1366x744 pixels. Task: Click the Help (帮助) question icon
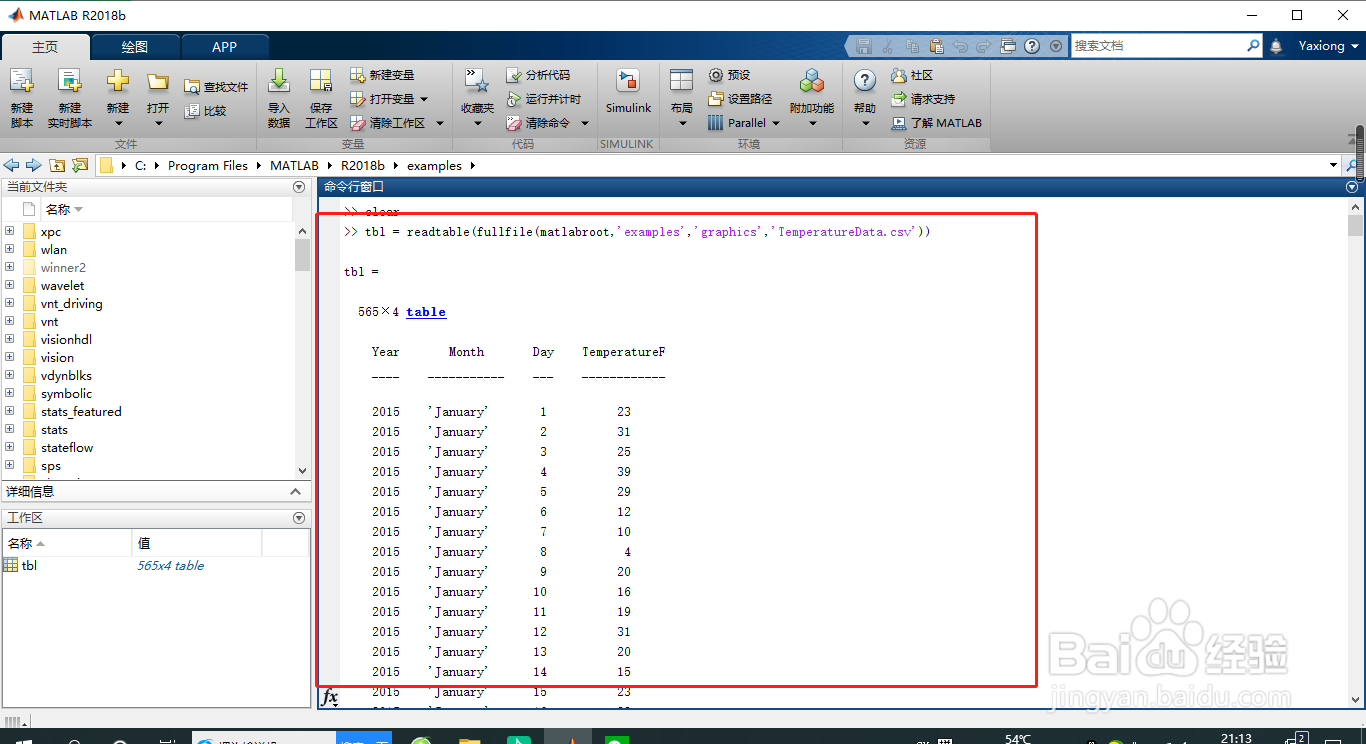tap(865, 81)
